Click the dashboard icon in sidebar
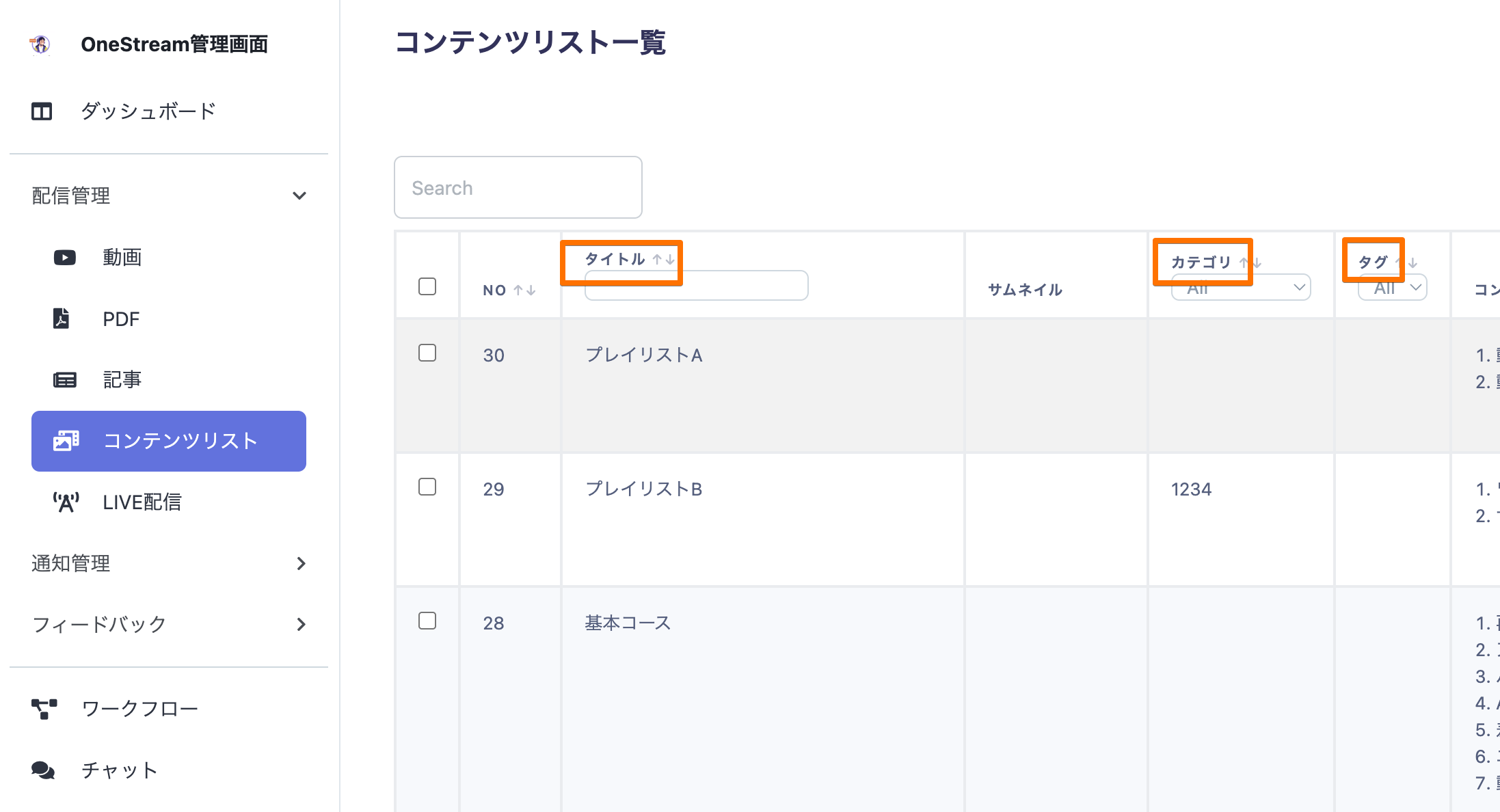The image size is (1500, 812). pyautogui.click(x=42, y=111)
